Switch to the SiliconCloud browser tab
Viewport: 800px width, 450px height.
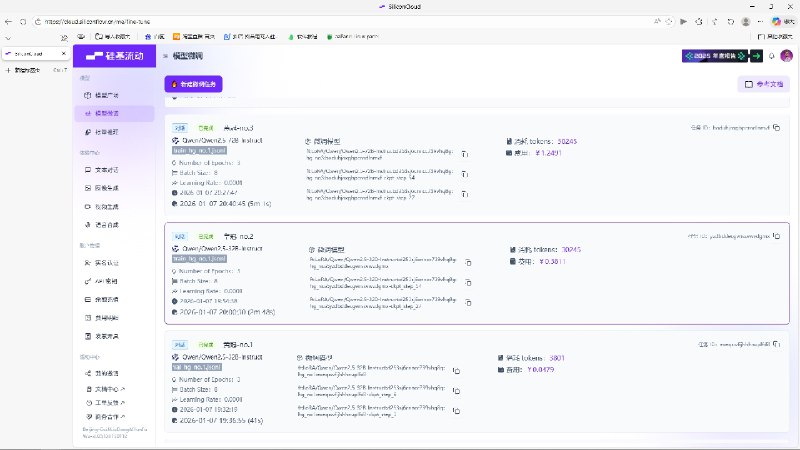coord(30,54)
